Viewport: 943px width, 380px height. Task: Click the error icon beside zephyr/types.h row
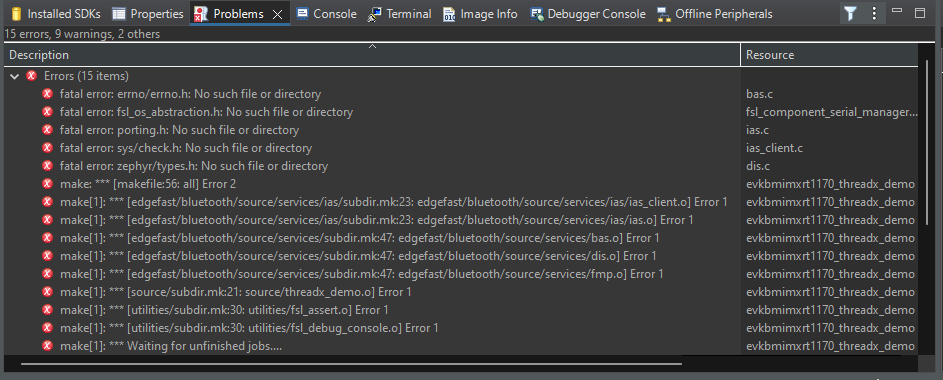(x=48, y=166)
